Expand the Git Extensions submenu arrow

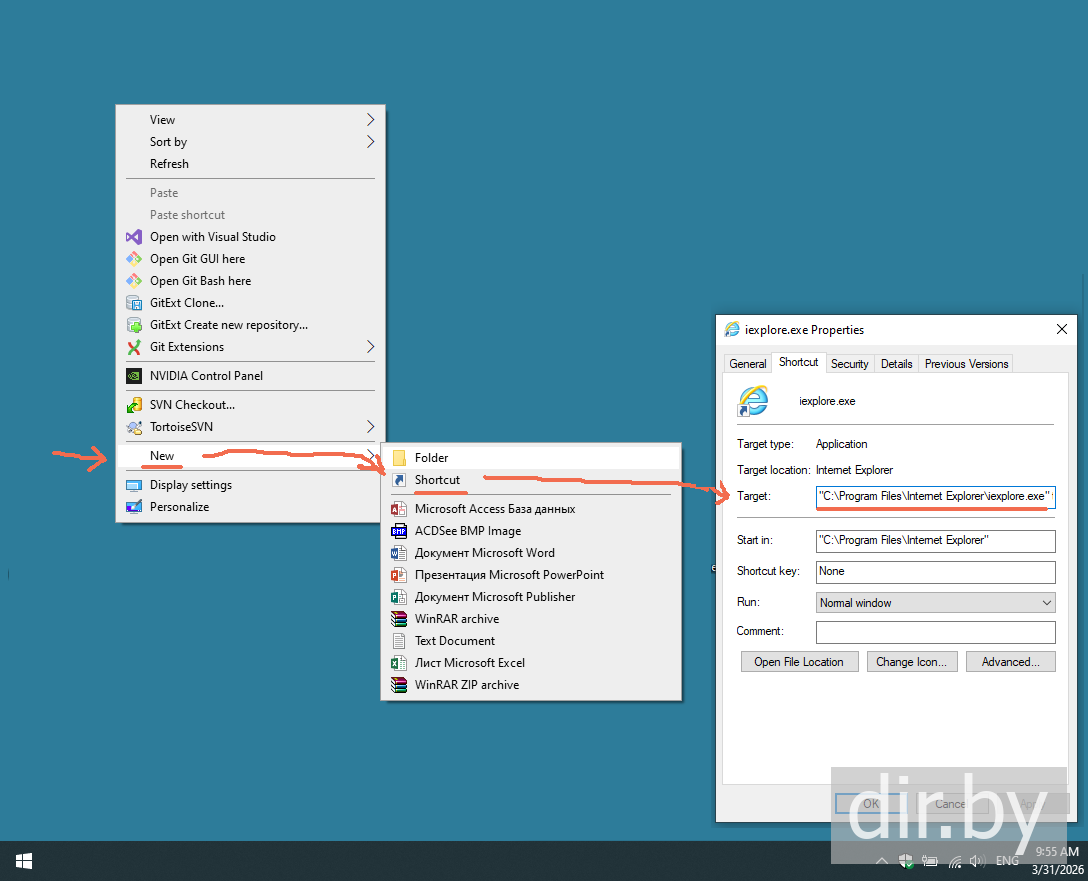coord(371,347)
